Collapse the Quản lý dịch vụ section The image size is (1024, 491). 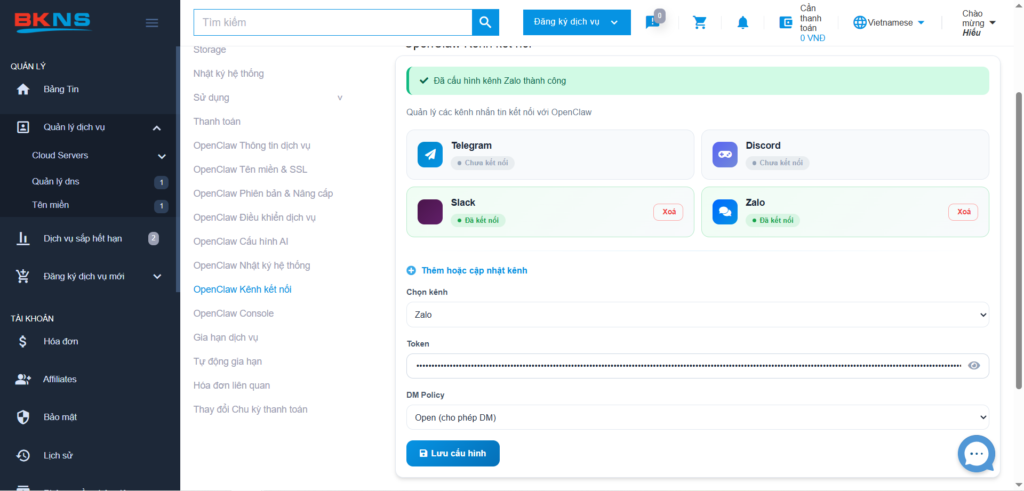click(157, 128)
